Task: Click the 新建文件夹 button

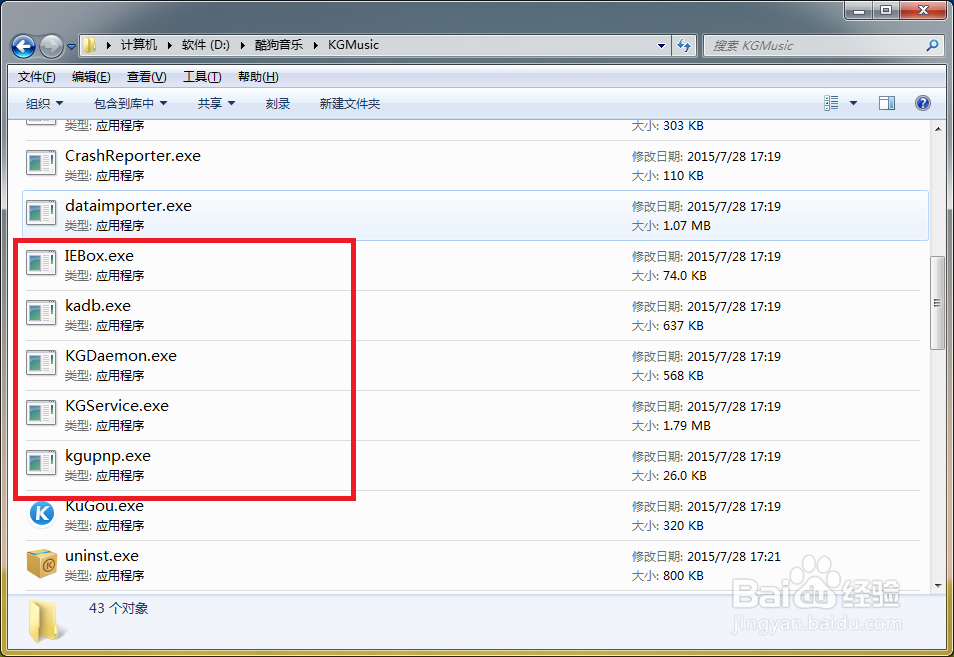Action: [350, 103]
